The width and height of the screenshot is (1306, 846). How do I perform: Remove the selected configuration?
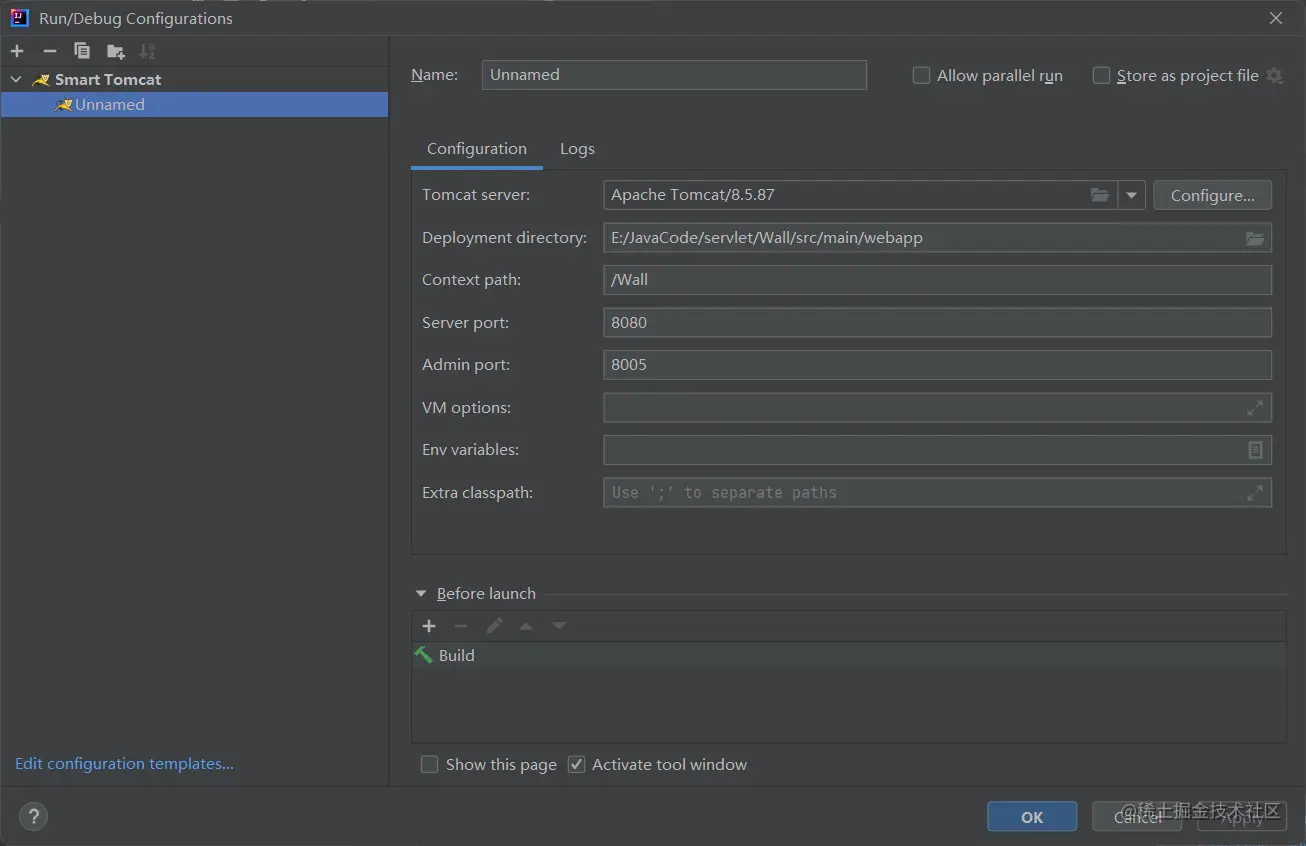coord(50,51)
